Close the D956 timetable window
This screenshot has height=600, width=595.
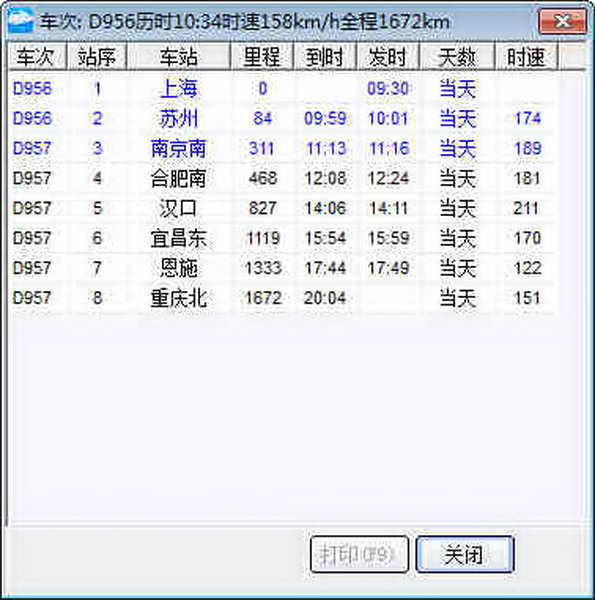(562, 21)
